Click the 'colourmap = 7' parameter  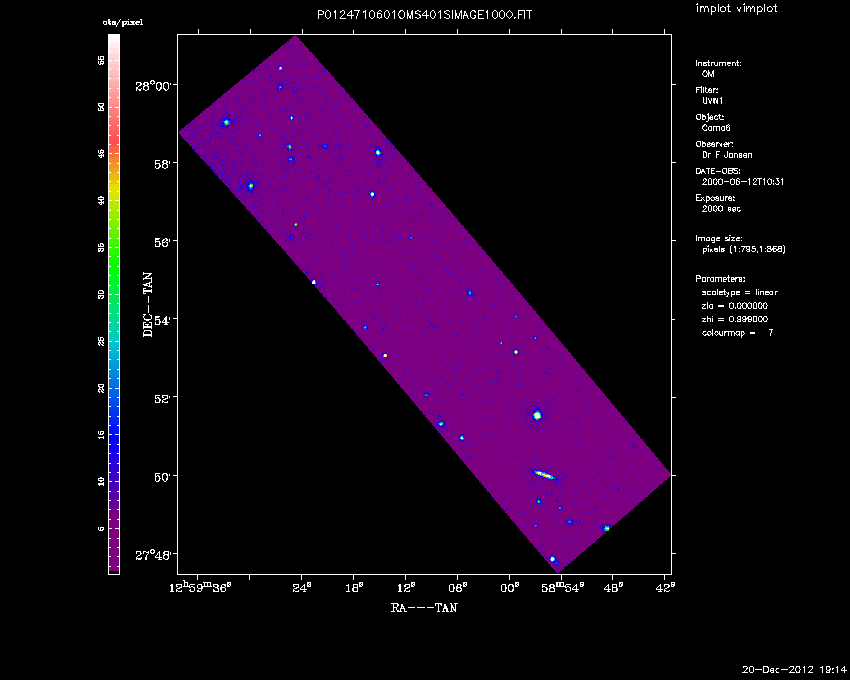click(738, 333)
